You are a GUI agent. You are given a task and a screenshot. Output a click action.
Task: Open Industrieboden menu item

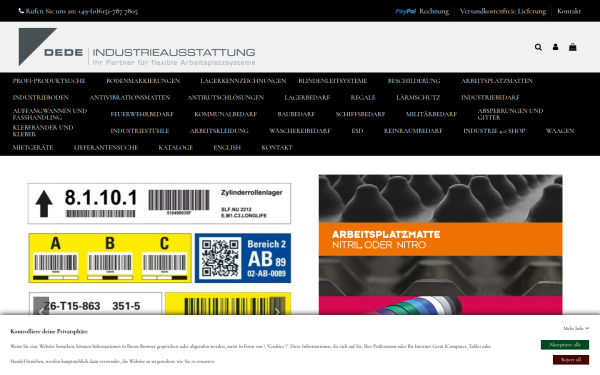(41, 98)
